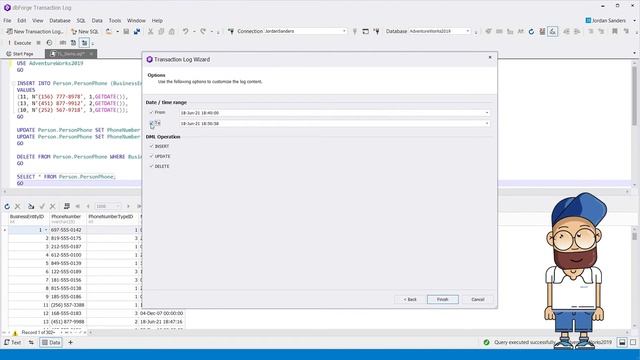Click the To date input field
This screenshot has width=640, height=360.
tap(334, 123)
